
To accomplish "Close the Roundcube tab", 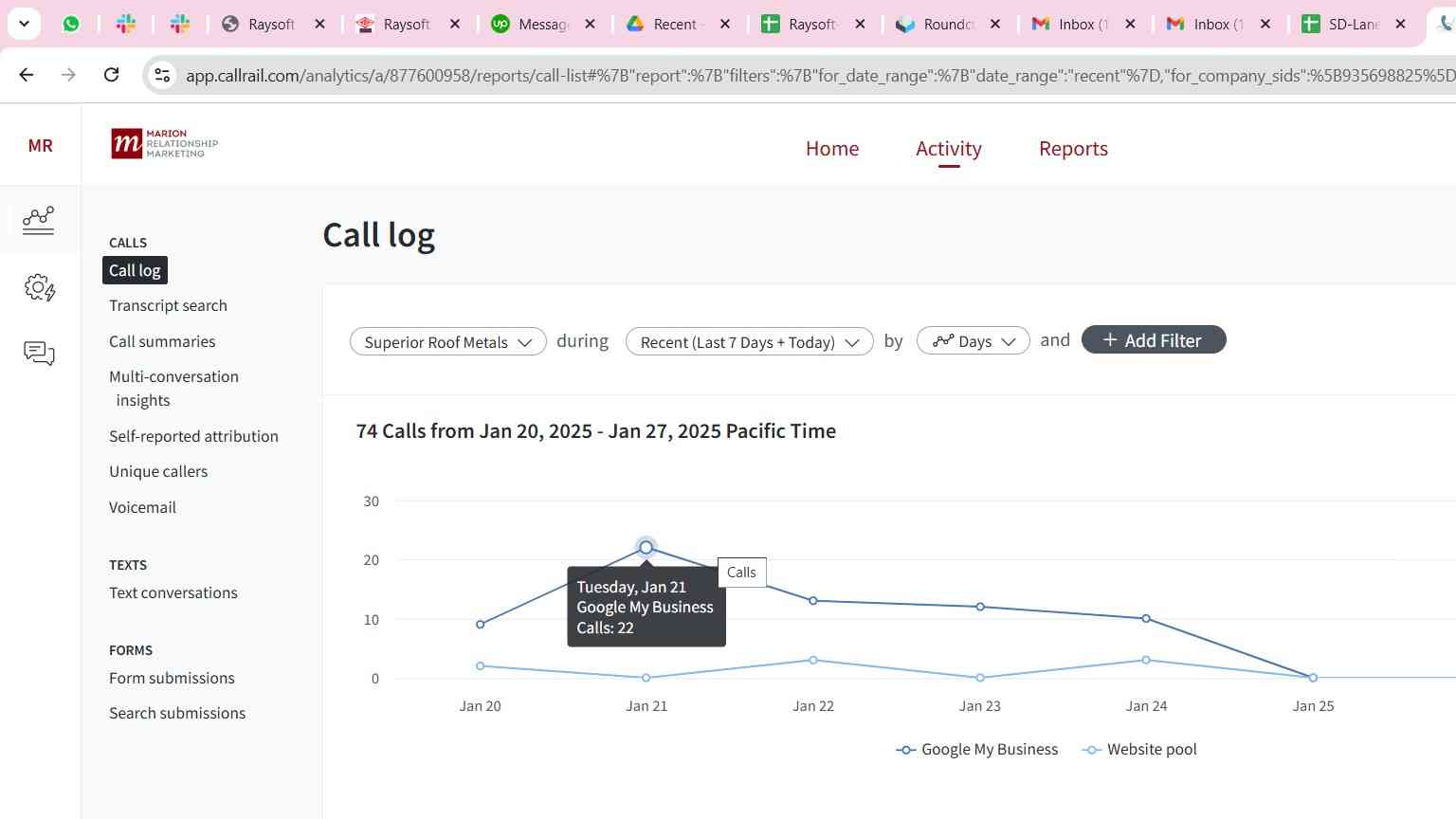I will point(995,24).
